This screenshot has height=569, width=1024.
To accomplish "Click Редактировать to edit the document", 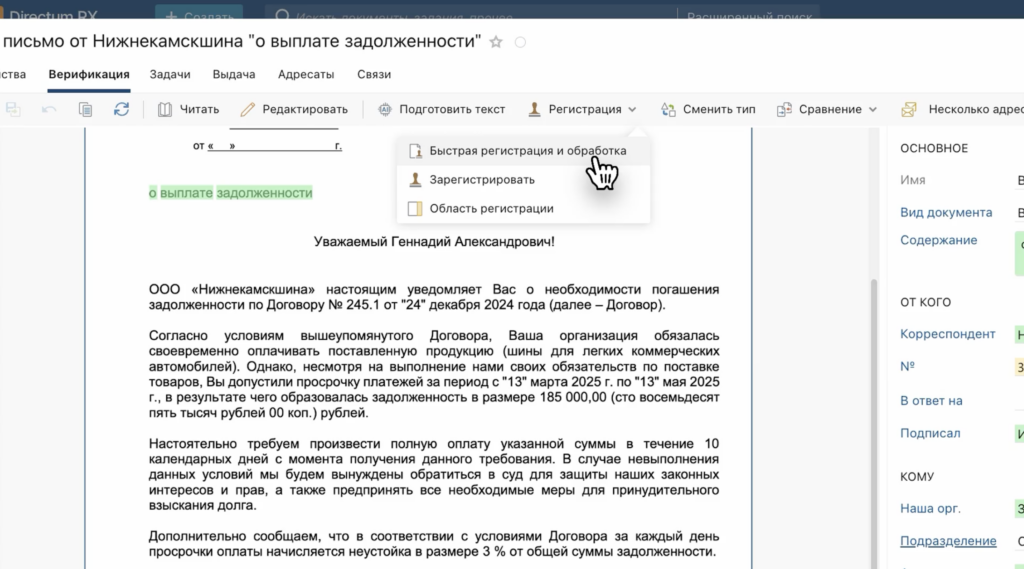I will pyautogui.click(x=294, y=109).
